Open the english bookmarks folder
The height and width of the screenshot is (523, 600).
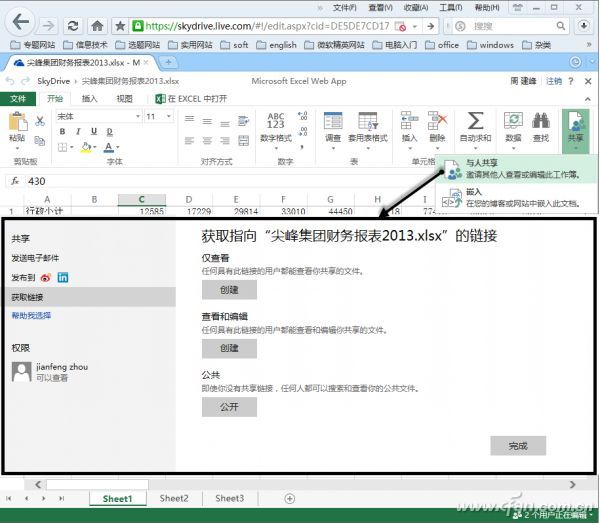point(277,45)
